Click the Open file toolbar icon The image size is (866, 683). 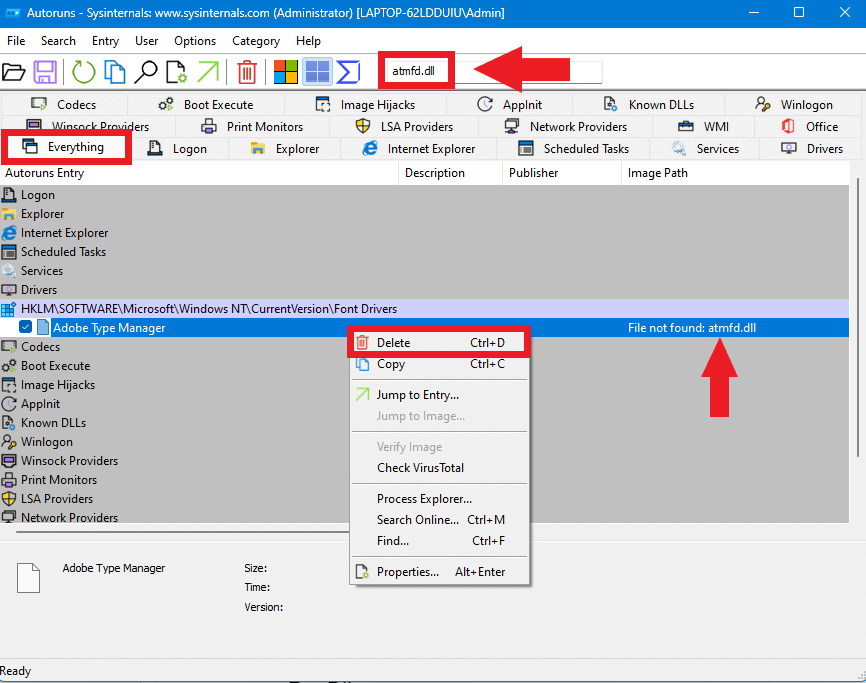[x=13, y=72]
